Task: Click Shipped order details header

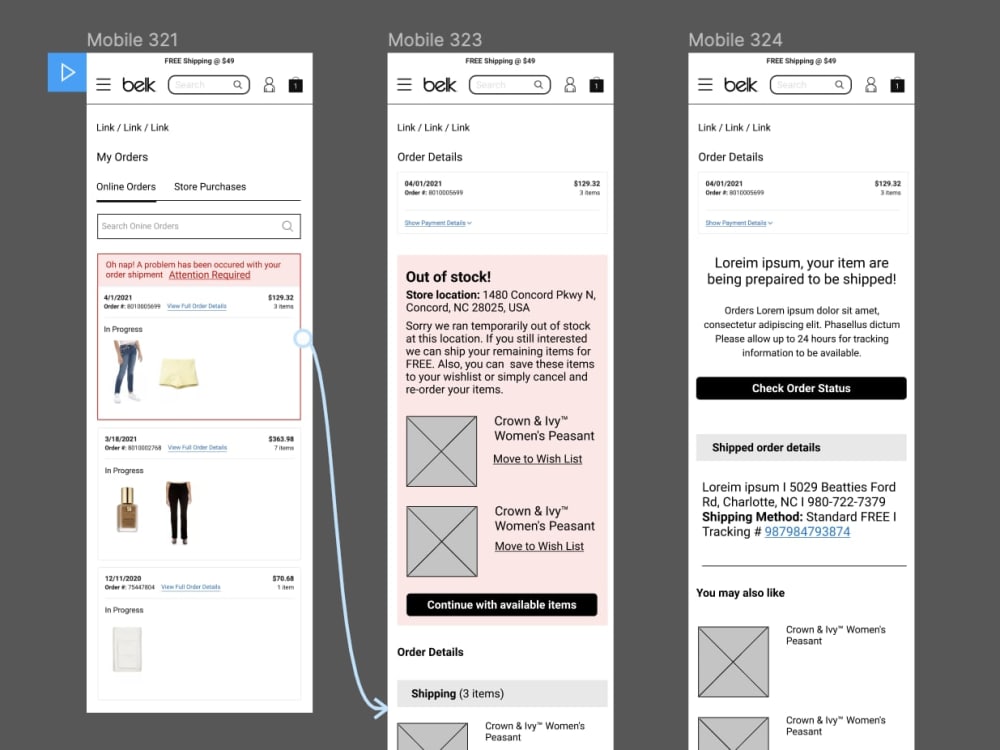Action: (801, 448)
